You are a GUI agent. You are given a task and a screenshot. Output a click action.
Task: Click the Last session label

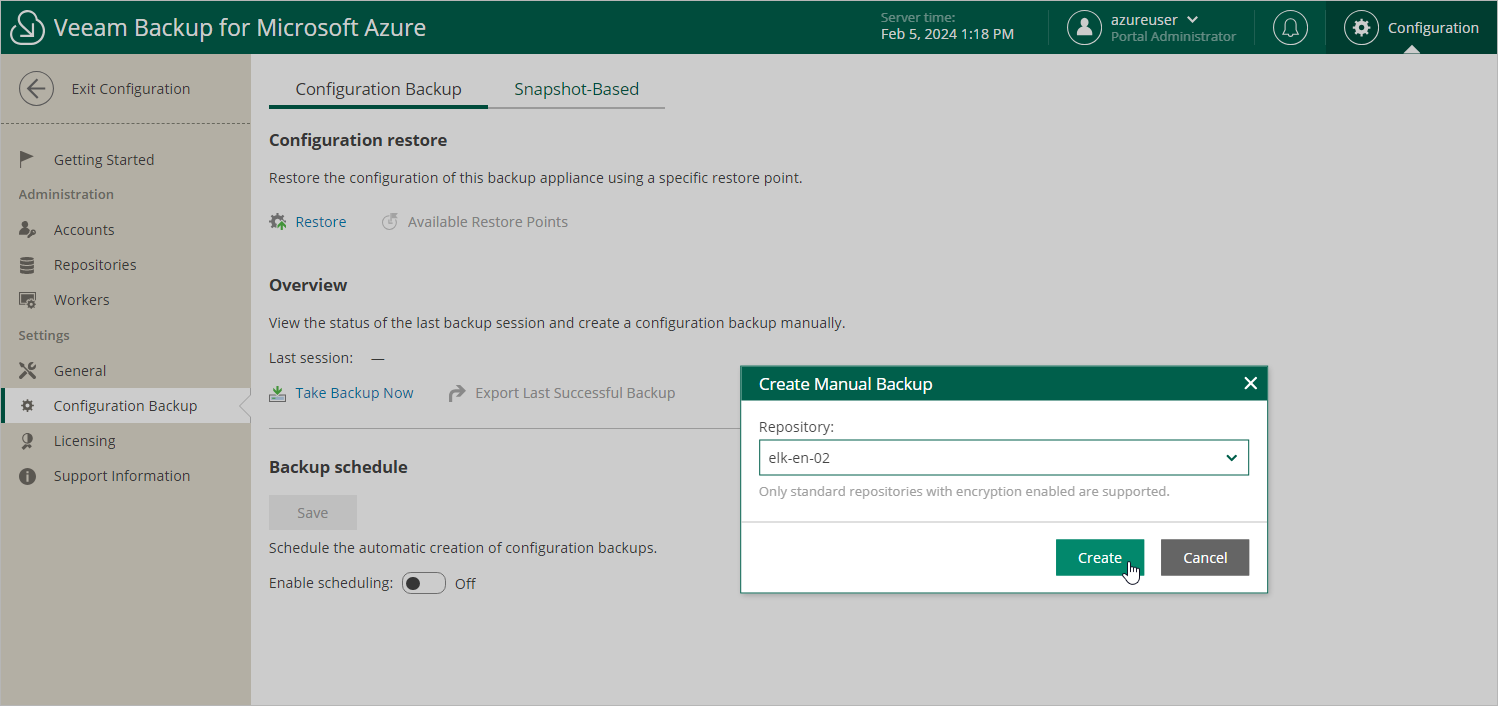[311, 358]
